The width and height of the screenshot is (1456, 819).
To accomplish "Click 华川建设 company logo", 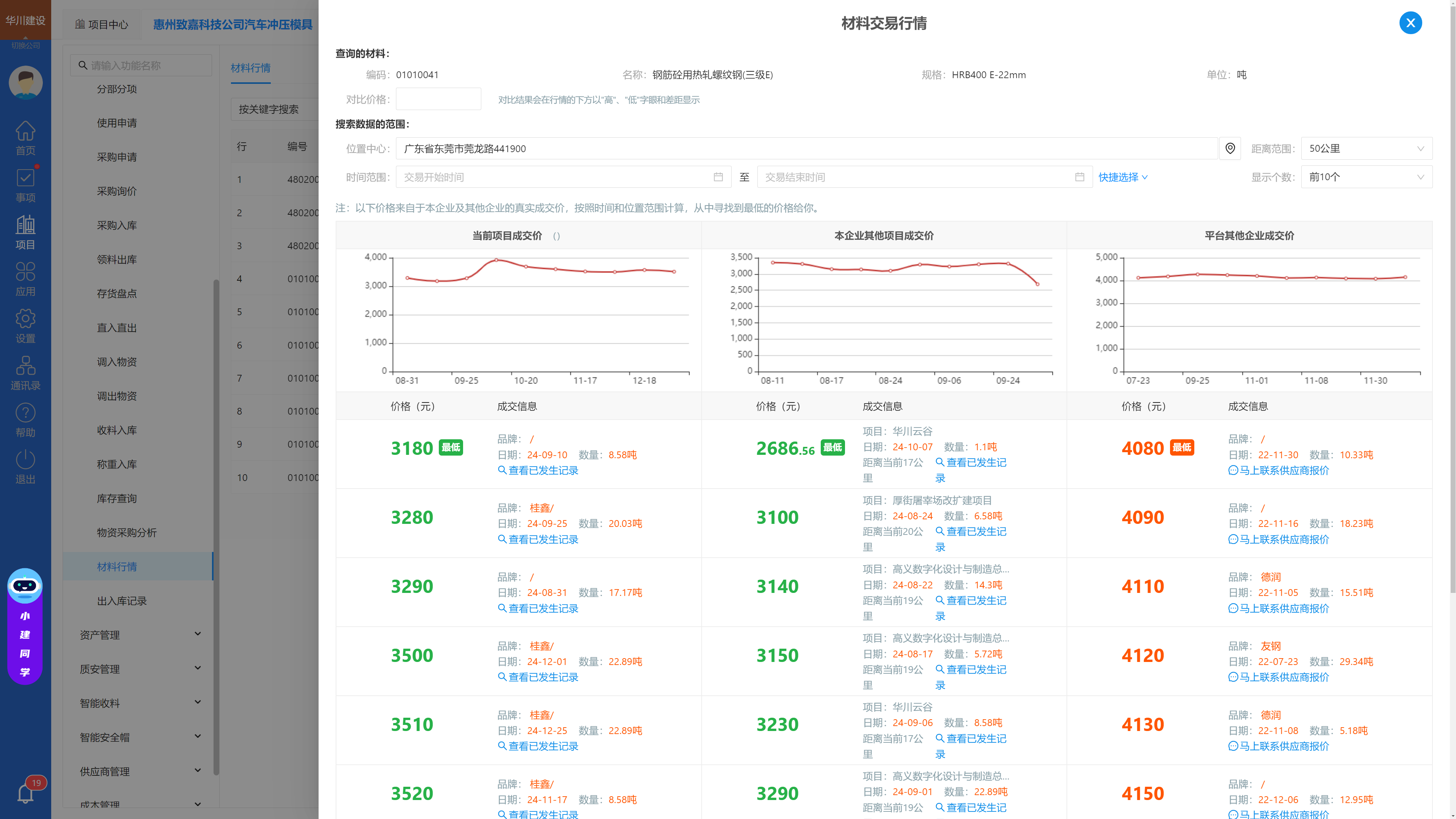I will 25,20.
